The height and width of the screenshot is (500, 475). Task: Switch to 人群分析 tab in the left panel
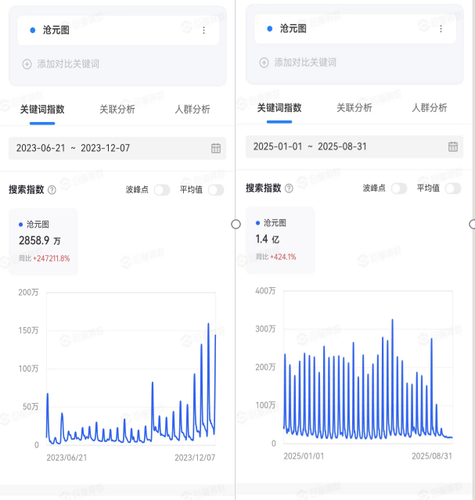click(192, 109)
